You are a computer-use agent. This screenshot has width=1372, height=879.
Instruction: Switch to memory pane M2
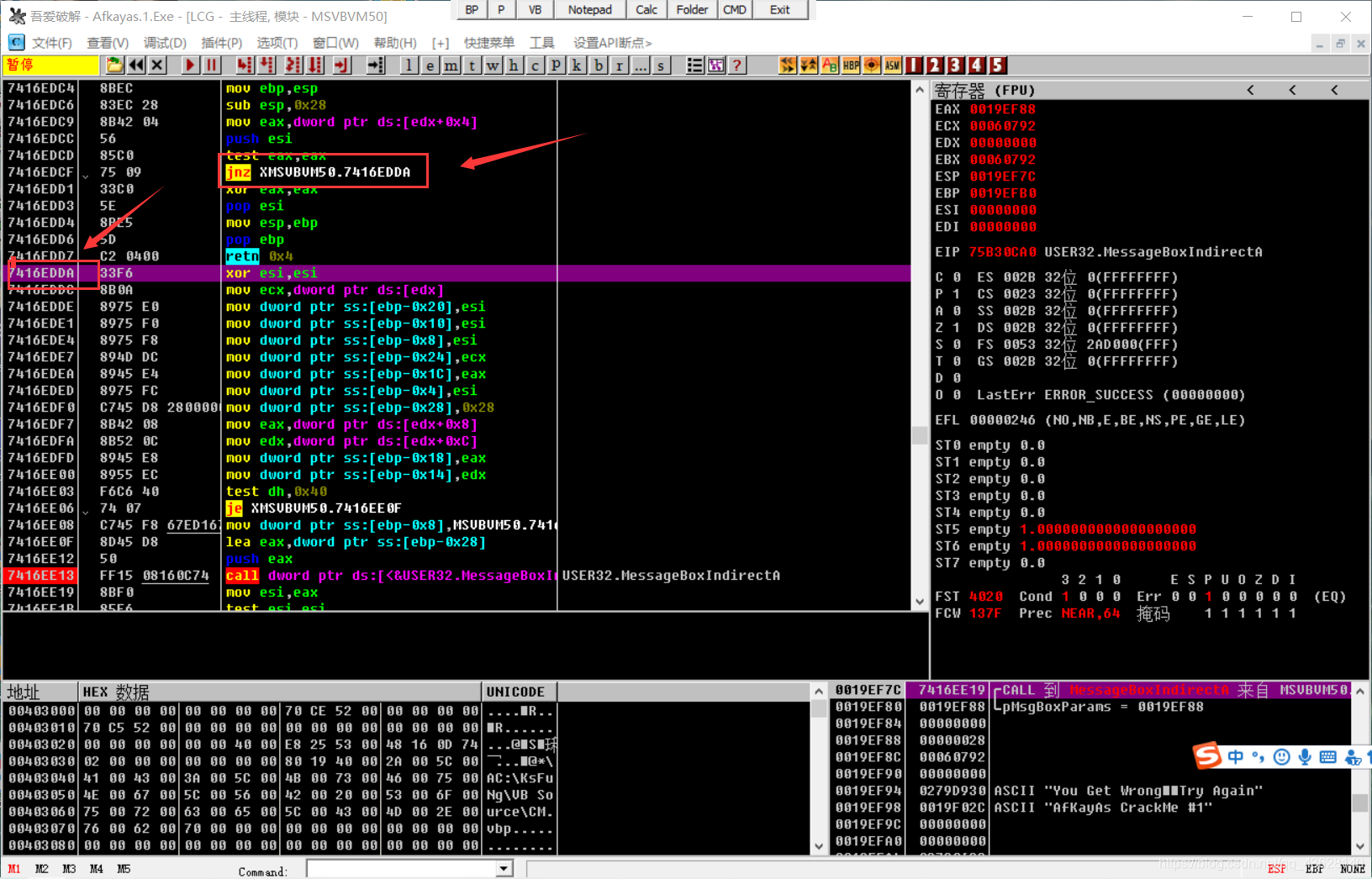coord(42,869)
